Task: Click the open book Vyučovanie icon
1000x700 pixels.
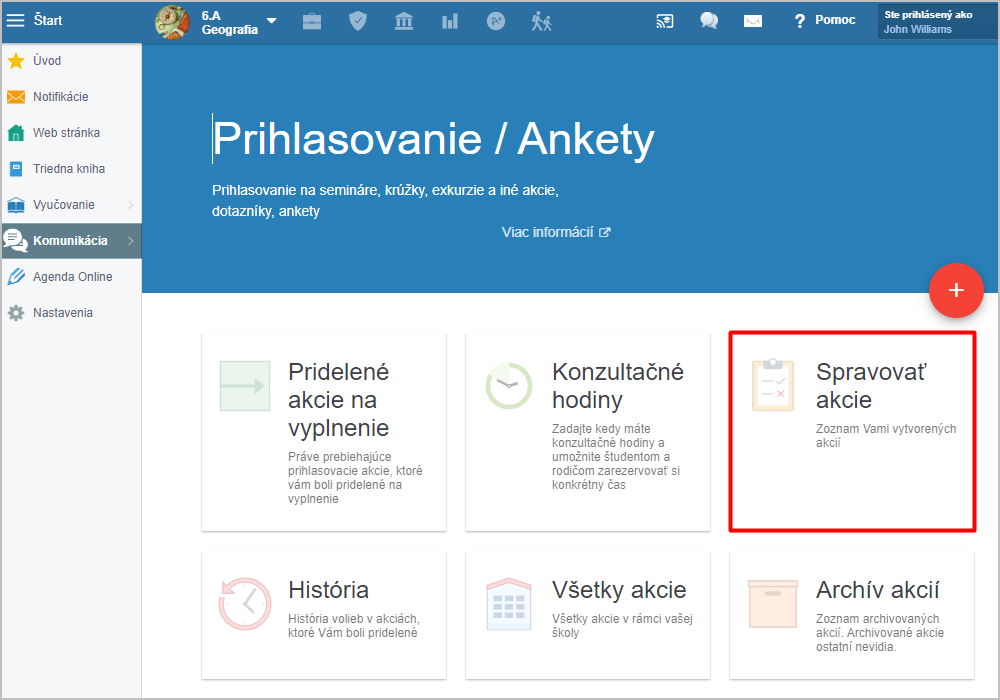Action: (16, 205)
